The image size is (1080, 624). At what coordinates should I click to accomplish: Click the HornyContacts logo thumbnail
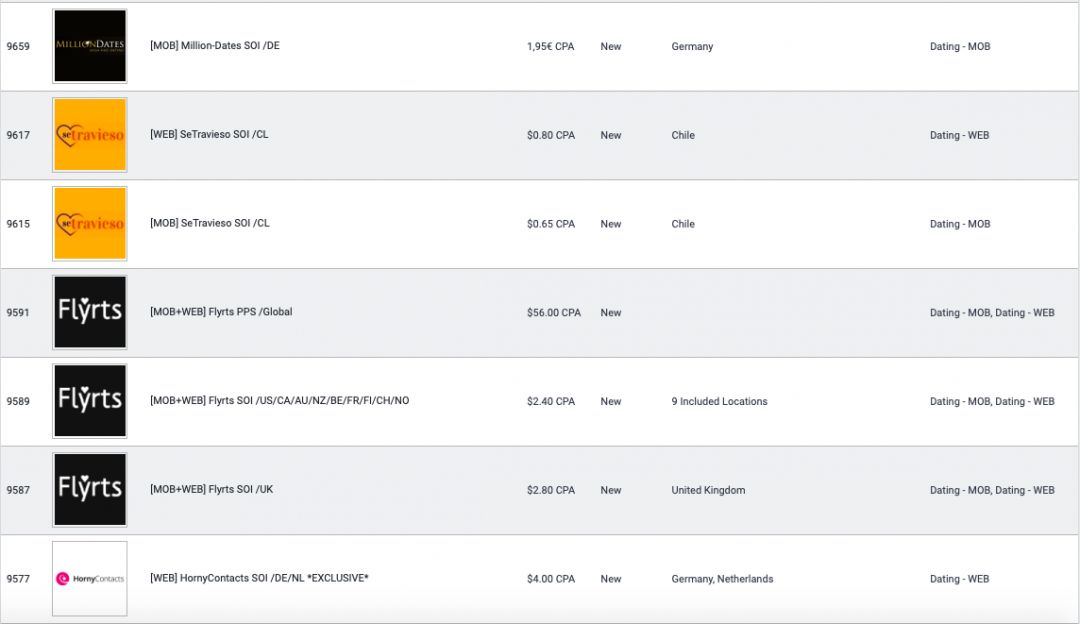pos(90,578)
